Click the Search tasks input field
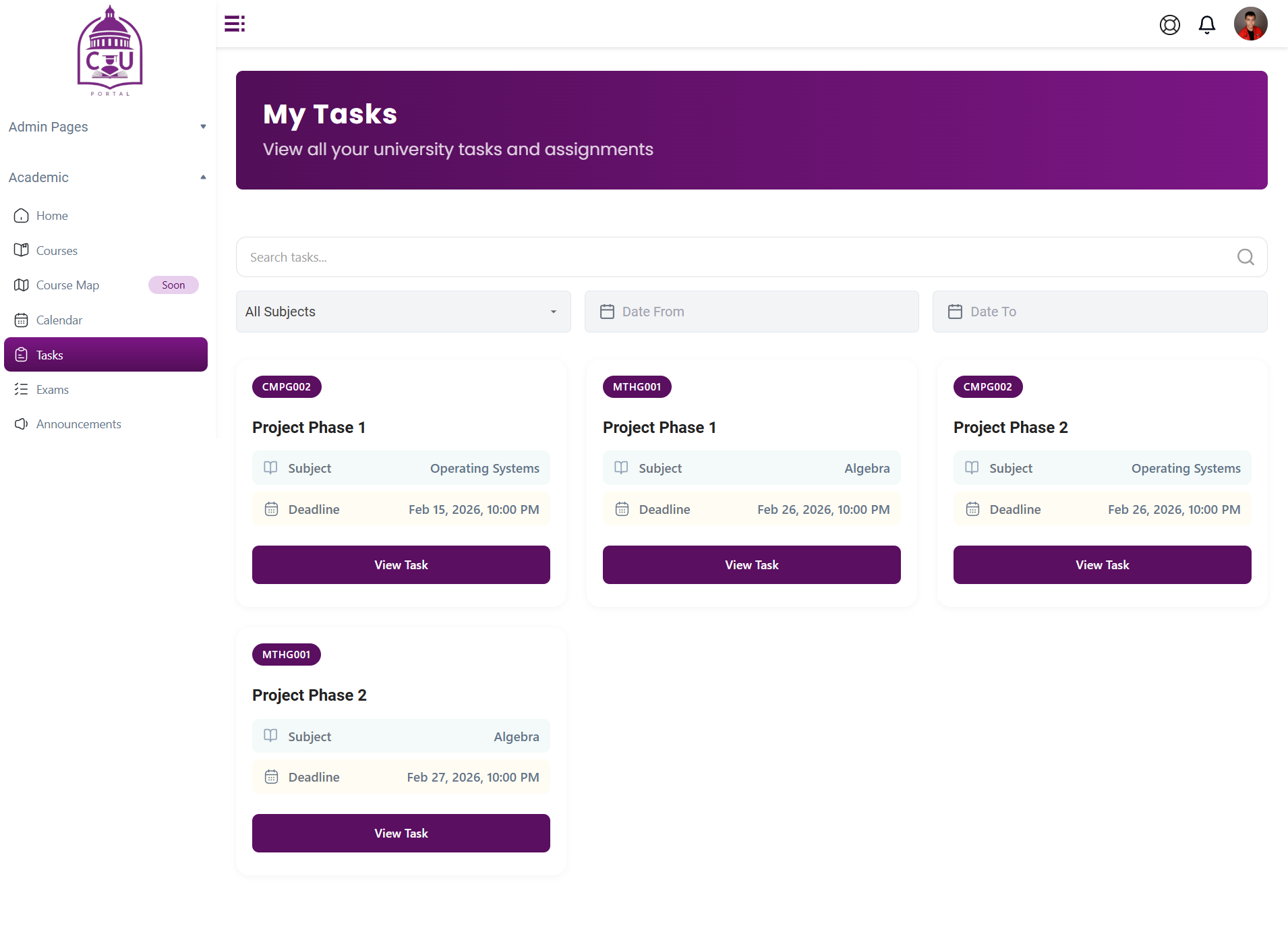The height and width of the screenshot is (930, 1288). 735,257
